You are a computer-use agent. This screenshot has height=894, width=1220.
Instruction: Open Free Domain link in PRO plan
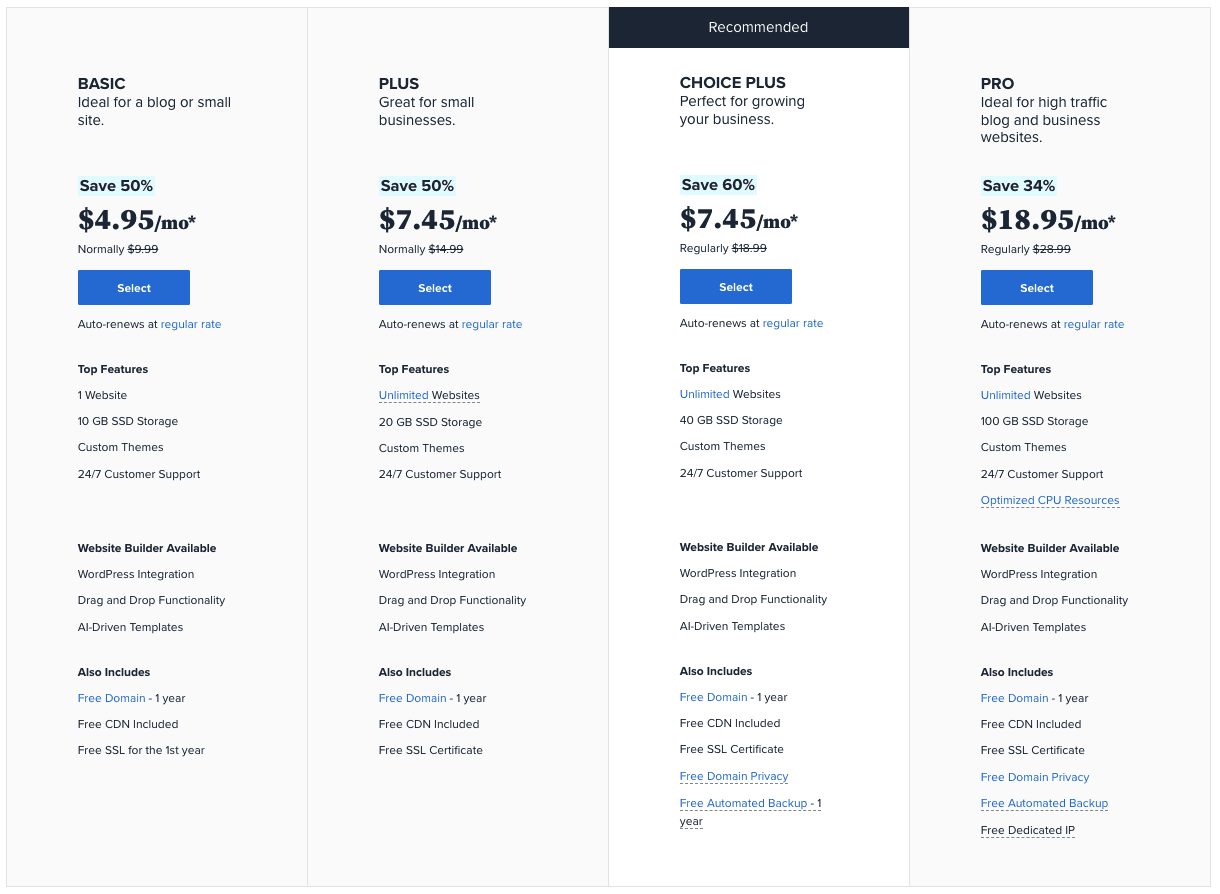(1015, 698)
